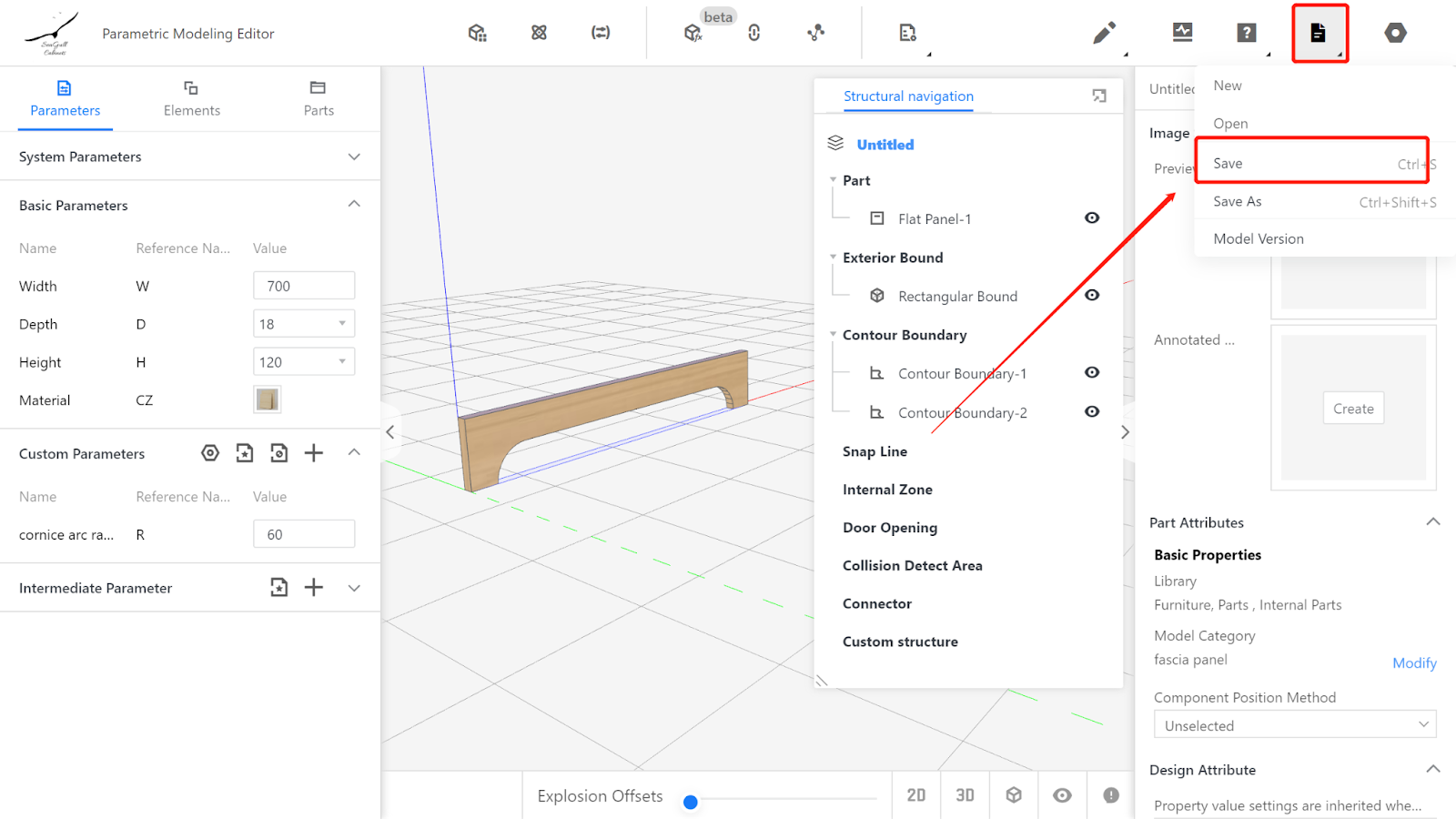Click the file document menu icon

1318,33
